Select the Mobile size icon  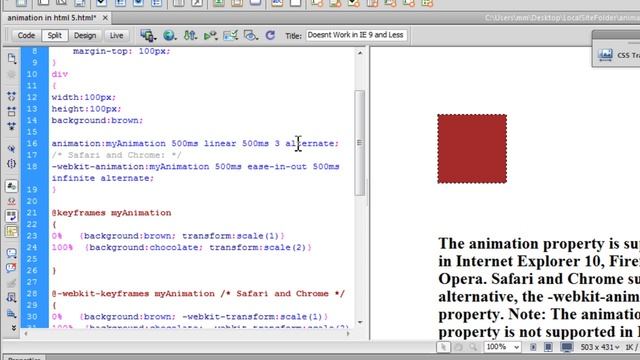pyautogui.click(x=533, y=347)
